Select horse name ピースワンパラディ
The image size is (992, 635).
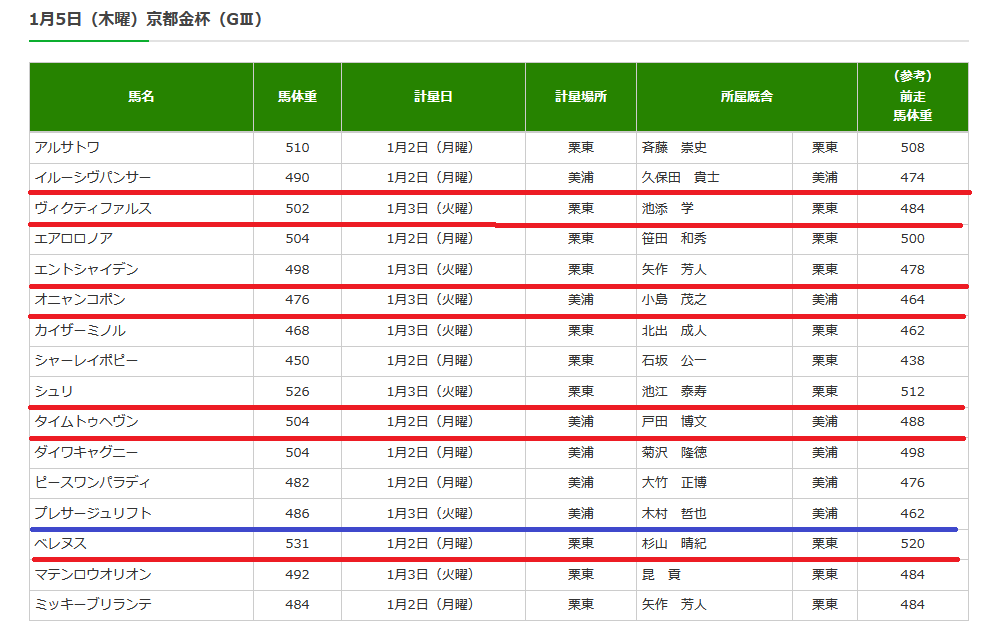[92, 482]
